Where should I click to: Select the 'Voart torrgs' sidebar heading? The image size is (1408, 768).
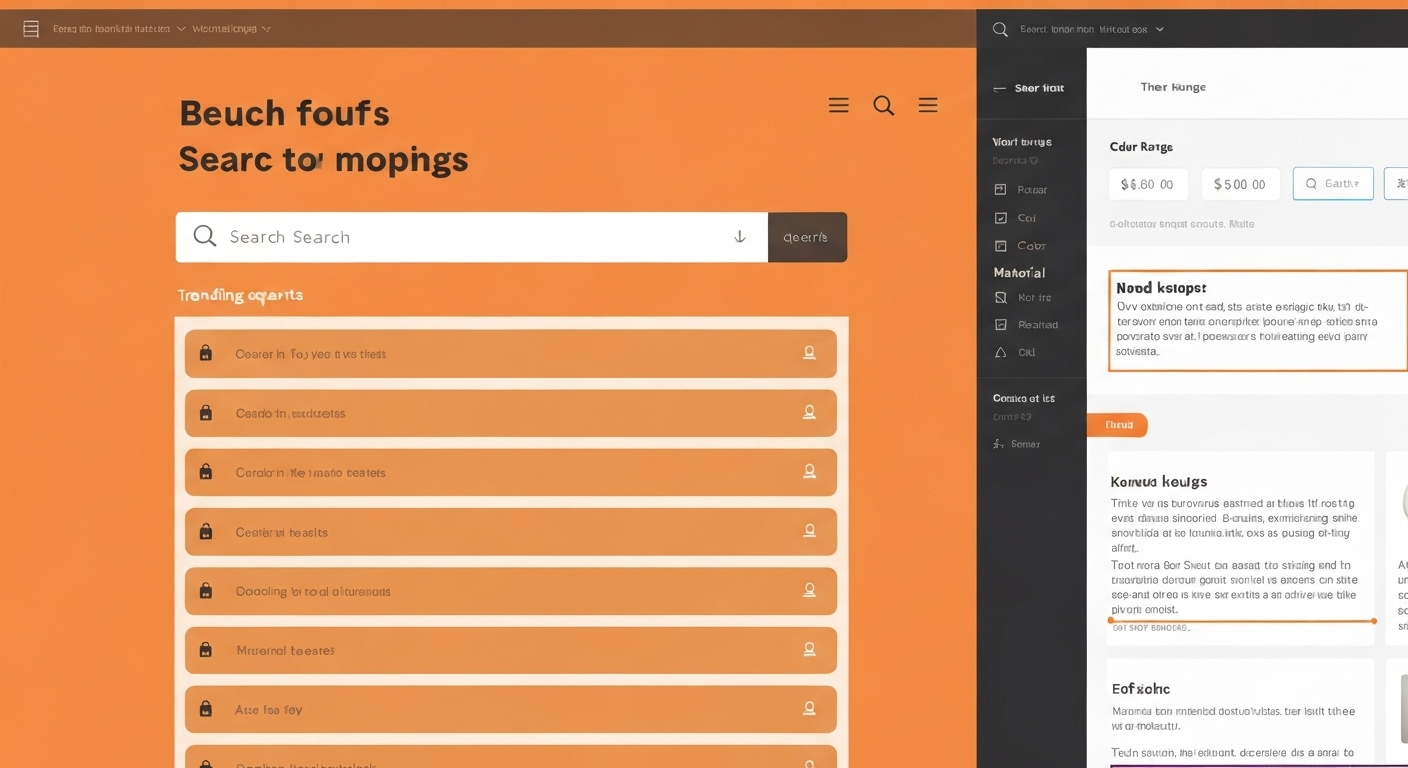pyautogui.click(x=1021, y=141)
